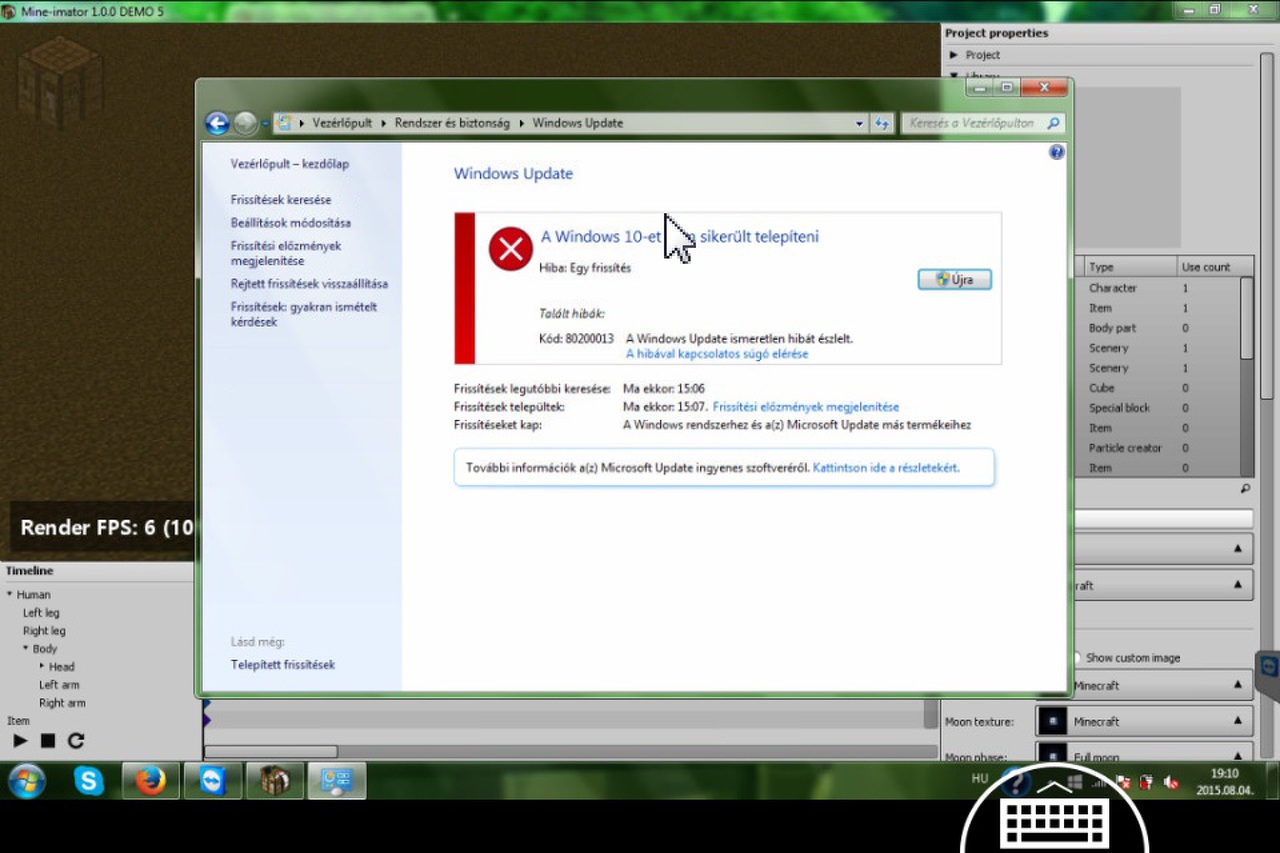Viewport: 1280px width, 853px height.
Task: Click the Control Panel taskbar button
Action: tap(337, 780)
